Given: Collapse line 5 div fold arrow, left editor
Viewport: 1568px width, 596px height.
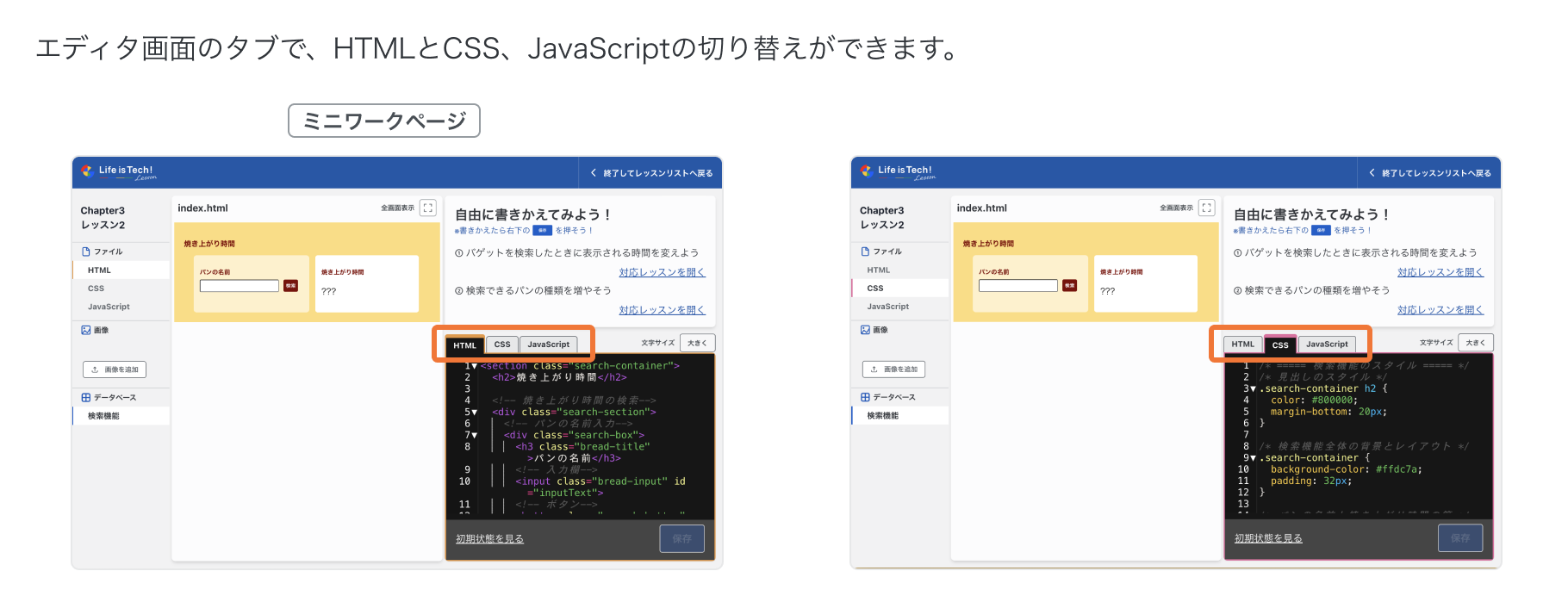Looking at the screenshot, I should point(474,413).
